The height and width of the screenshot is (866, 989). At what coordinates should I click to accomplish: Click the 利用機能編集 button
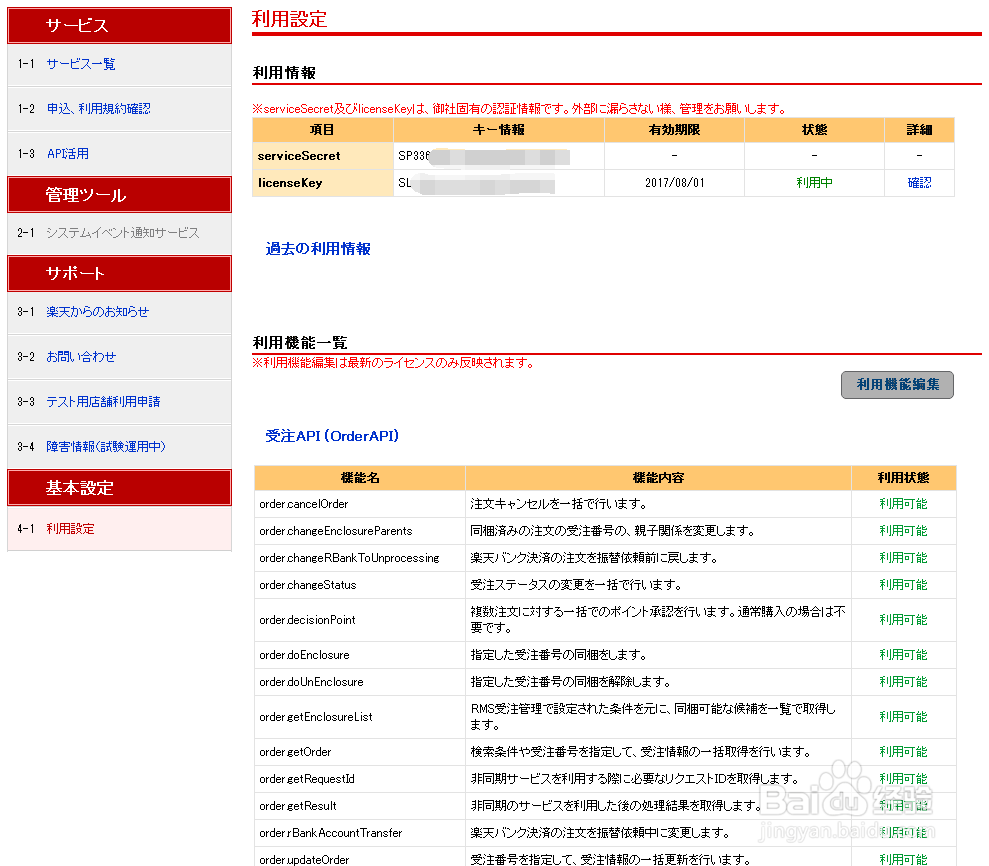pyautogui.click(x=897, y=384)
